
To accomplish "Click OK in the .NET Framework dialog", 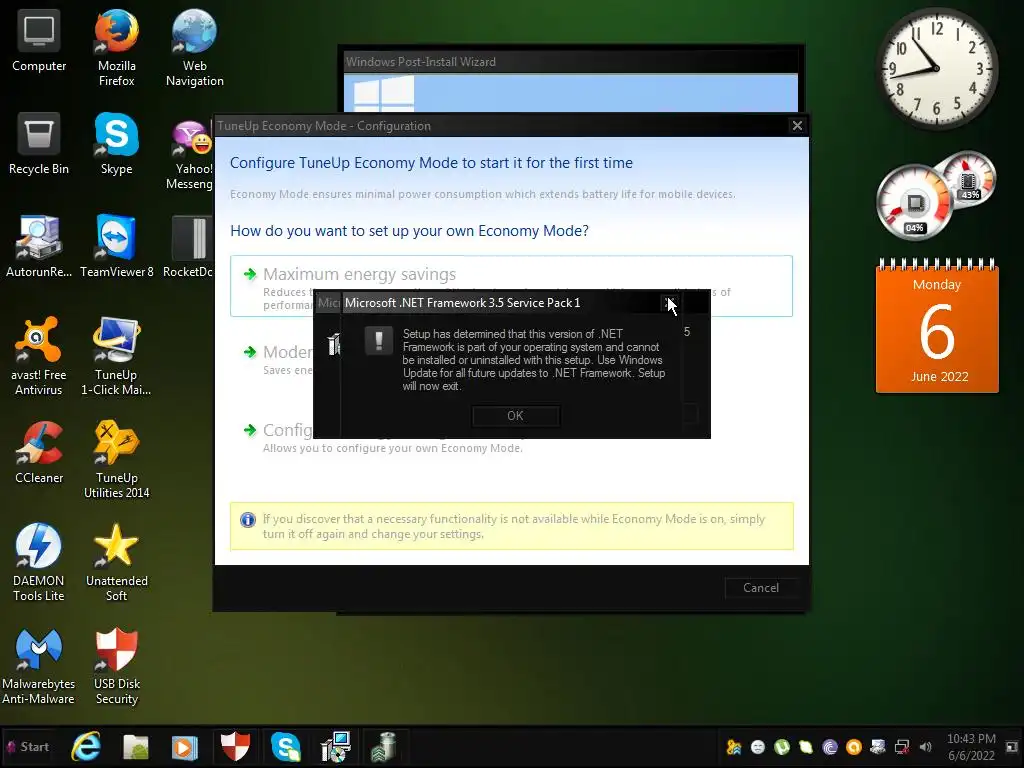I will pyautogui.click(x=515, y=415).
